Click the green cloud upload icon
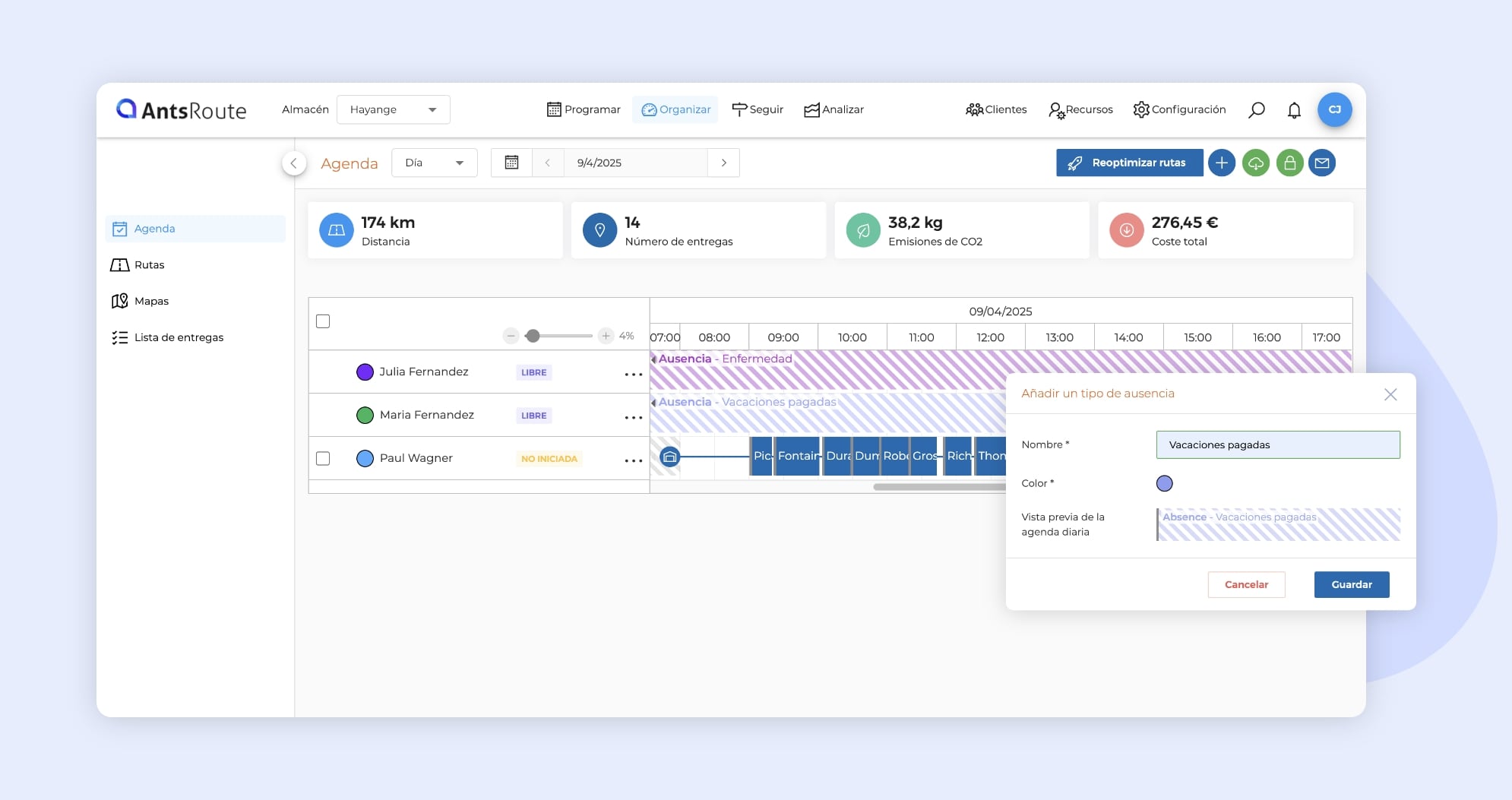Screen dimensions: 1512x800 point(1255,163)
